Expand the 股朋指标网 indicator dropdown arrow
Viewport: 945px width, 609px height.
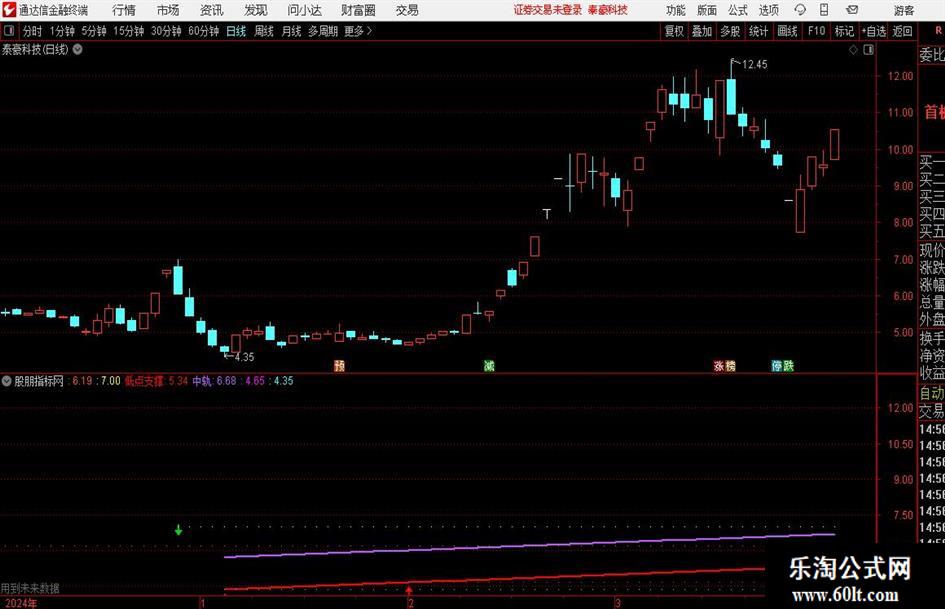click(7, 381)
